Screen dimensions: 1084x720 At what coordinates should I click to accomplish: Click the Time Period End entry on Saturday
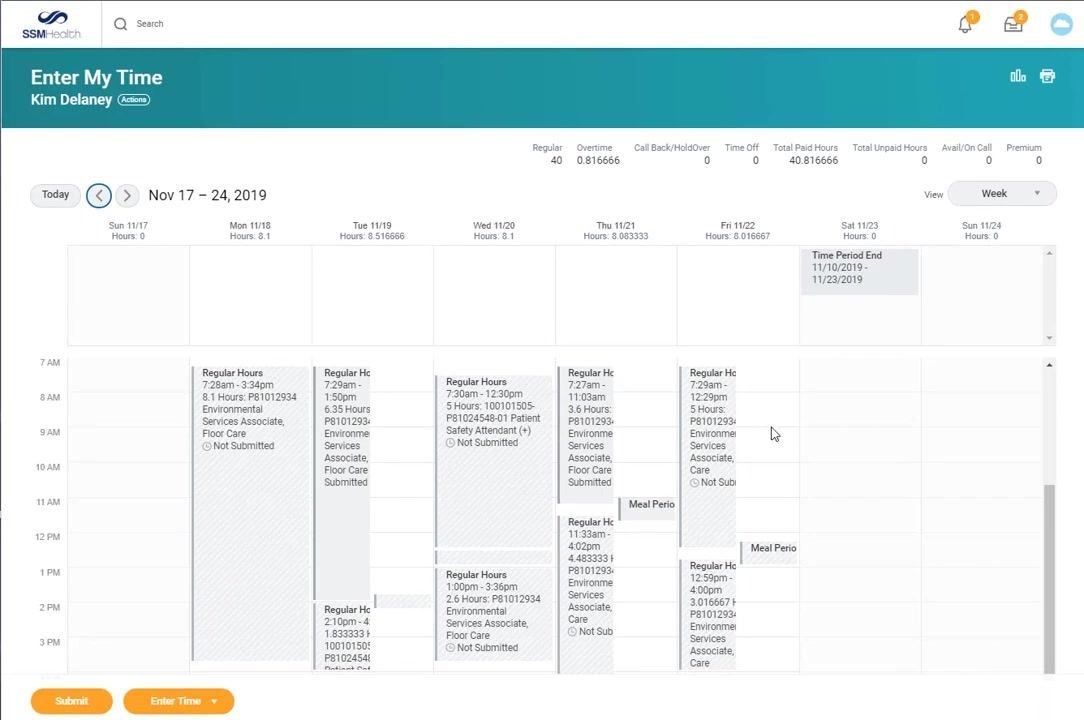coord(859,271)
